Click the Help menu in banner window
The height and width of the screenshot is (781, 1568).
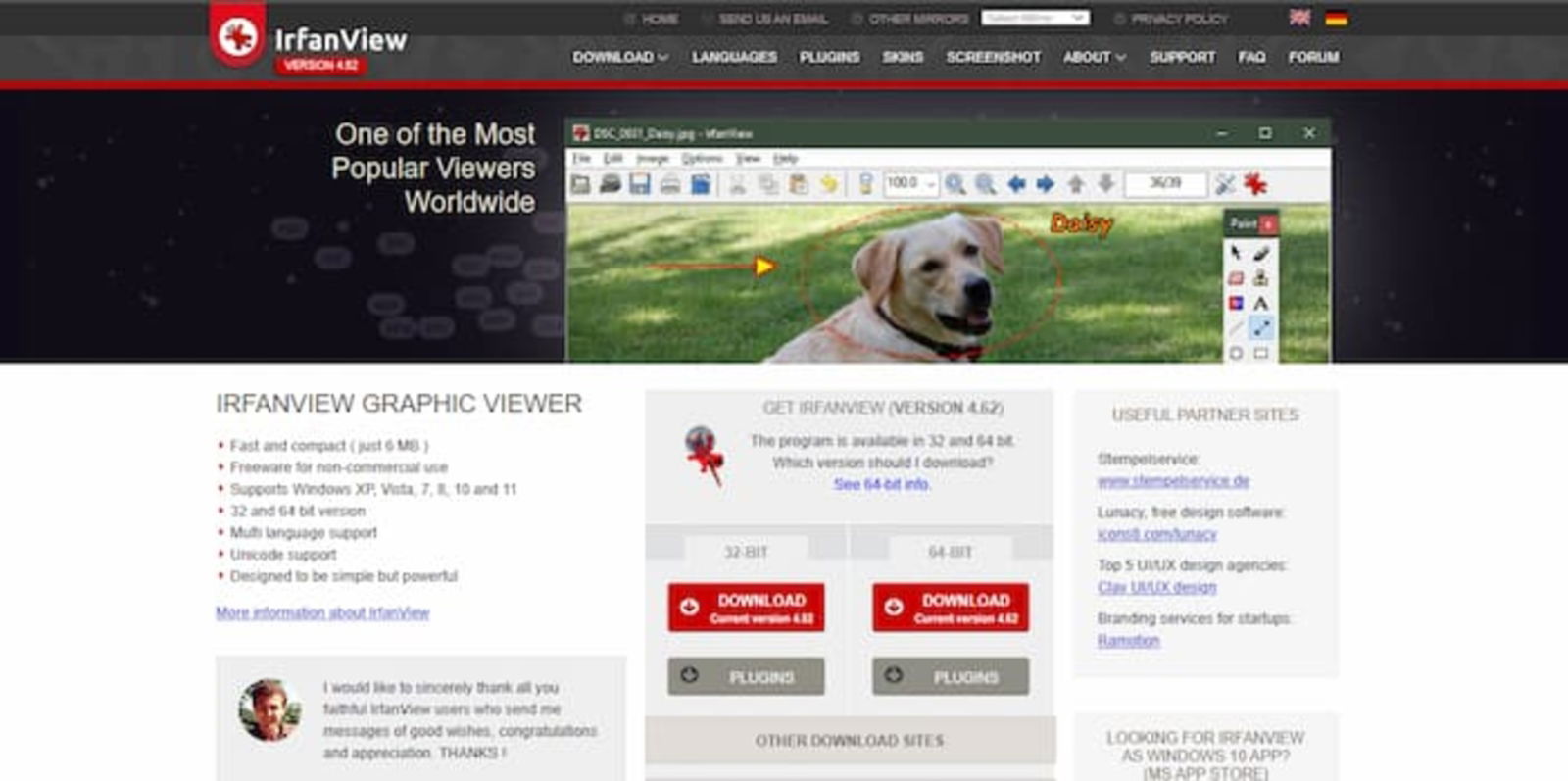(785, 158)
